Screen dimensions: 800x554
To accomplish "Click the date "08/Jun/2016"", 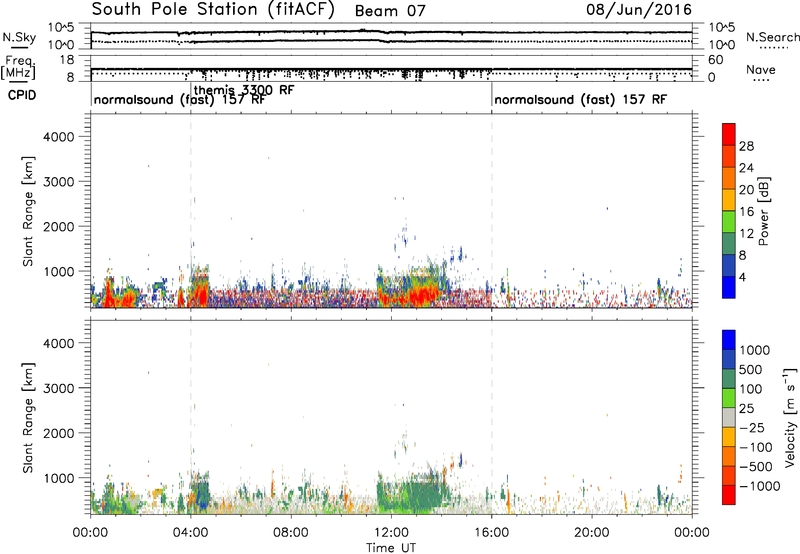I will (x=639, y=10).
